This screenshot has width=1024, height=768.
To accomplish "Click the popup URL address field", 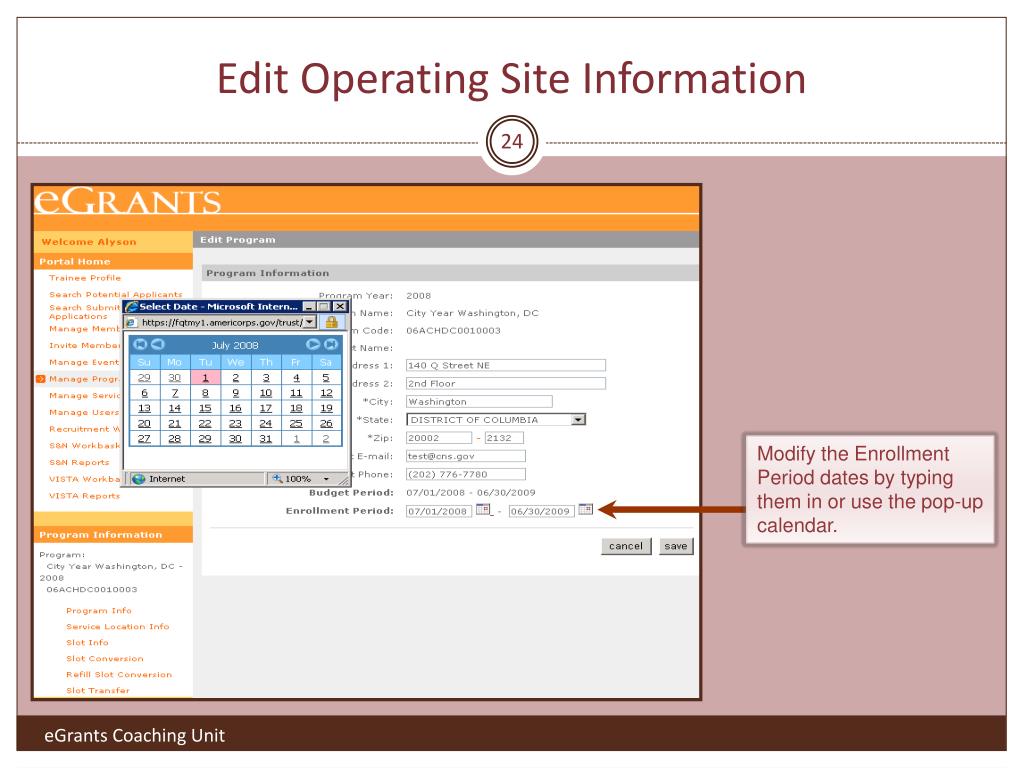I will [221, 323].
